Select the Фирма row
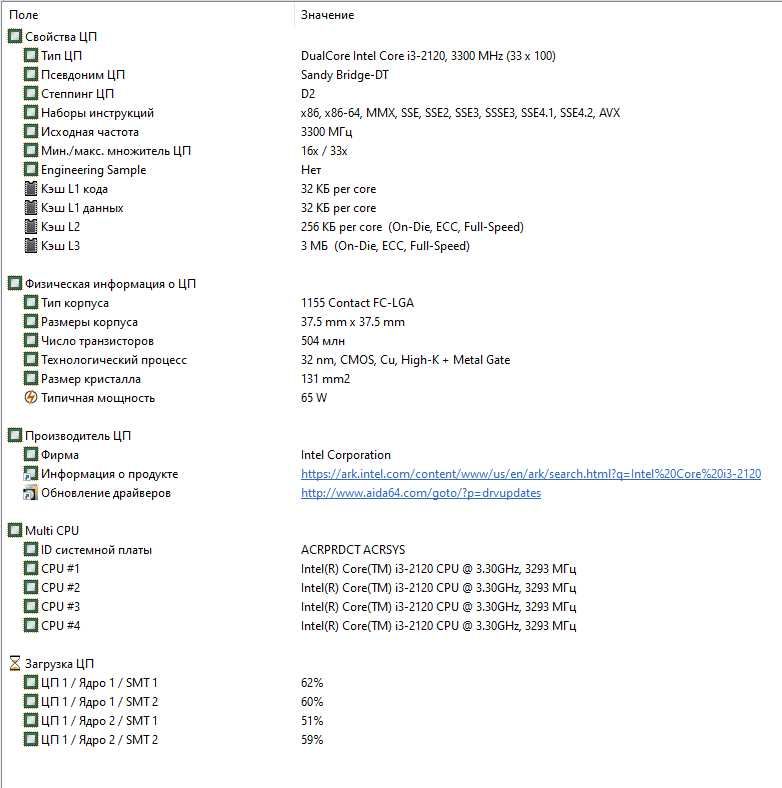 tap(391, 455)
